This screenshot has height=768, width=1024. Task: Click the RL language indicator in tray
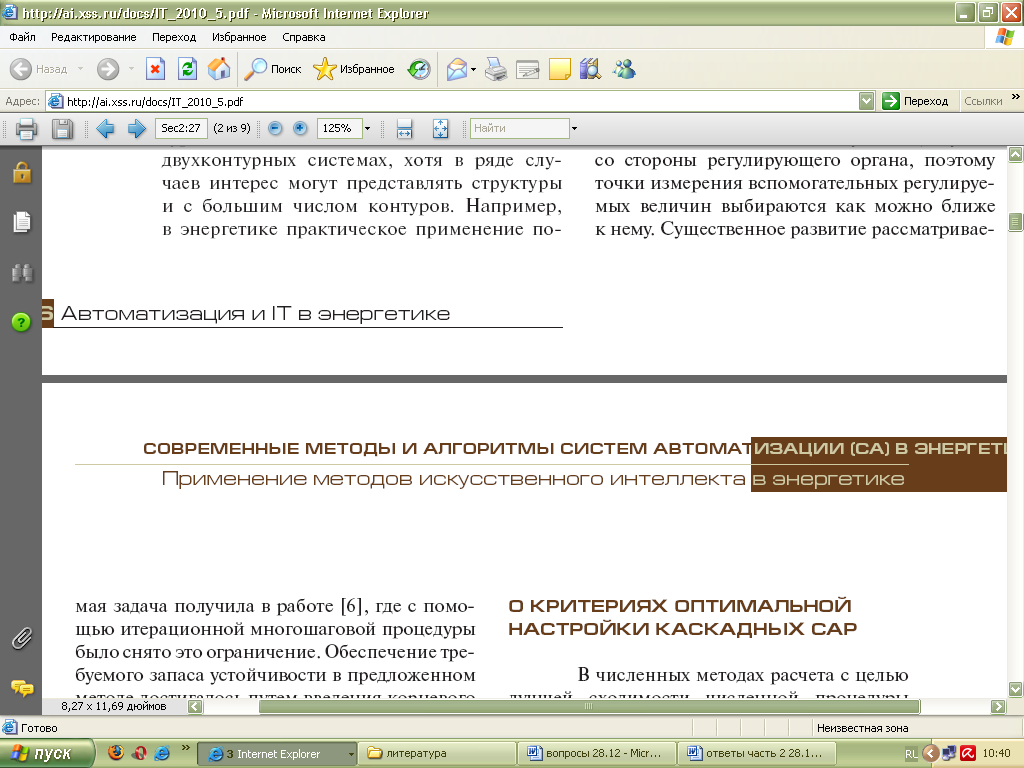point(911,754)
